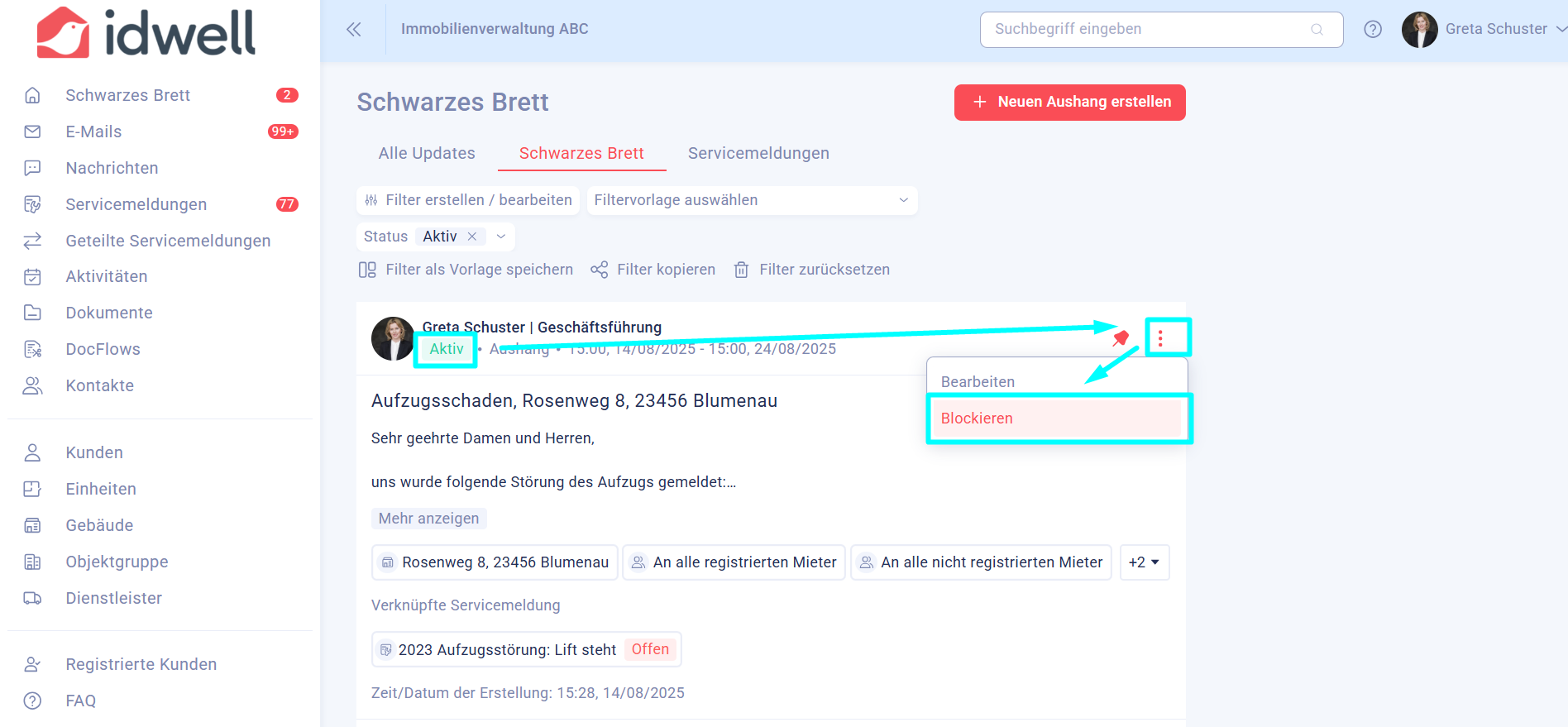Click the red pin icon on the post
The height and width of the screenshot is (727, 1568).
pyautogui.click(x=1121, y=337)
